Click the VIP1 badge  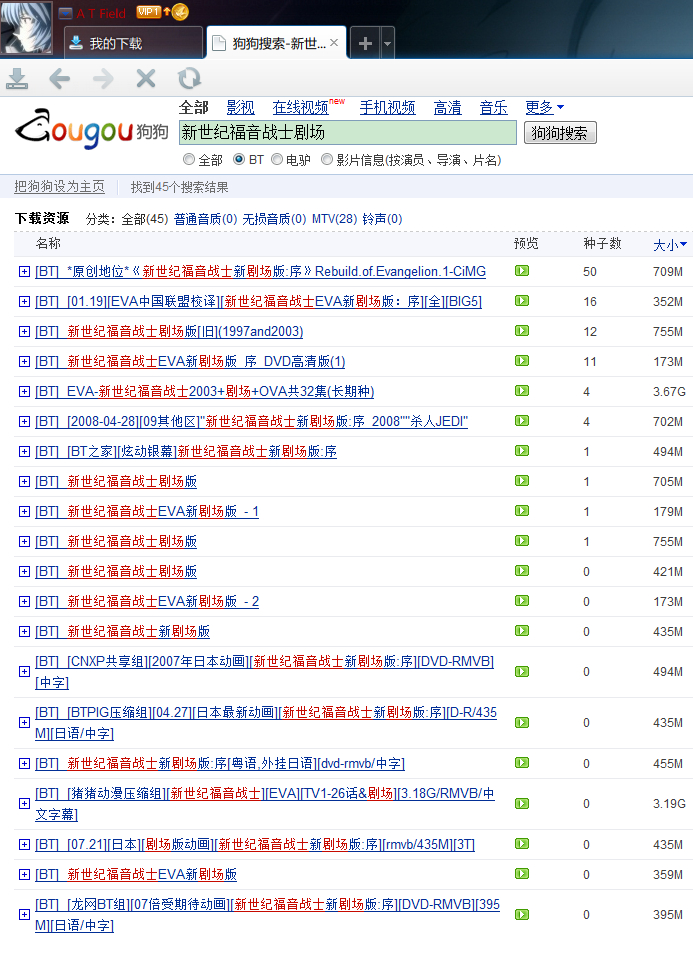[149, 12]
